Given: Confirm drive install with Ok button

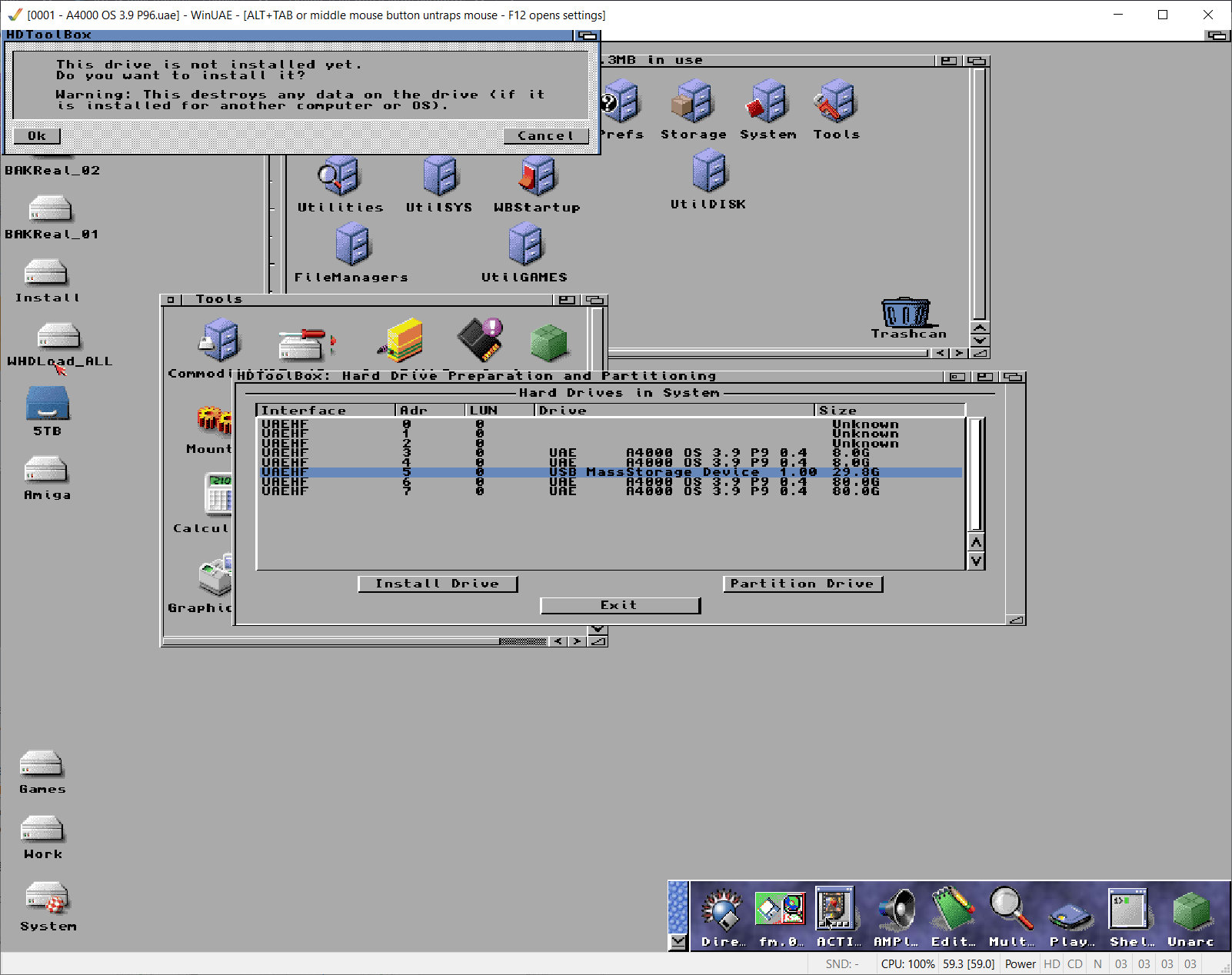Looking at the screenshot, I should [37, 136].
